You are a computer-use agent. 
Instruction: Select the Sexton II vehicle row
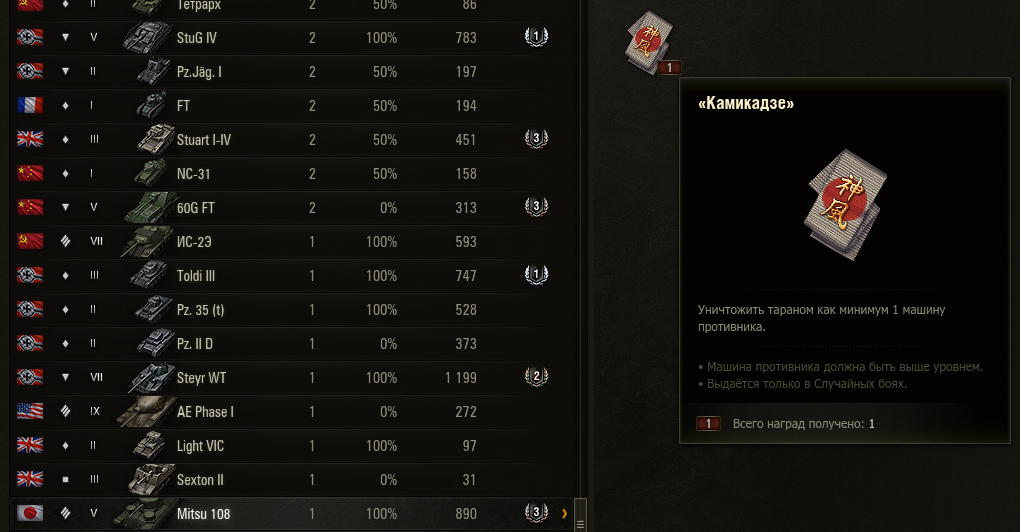point(291,479)
